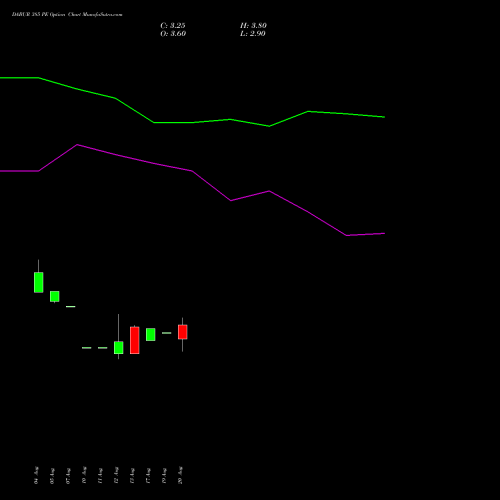The width and height of the screenshot is (500, 500).
Task: Click the flat dash candle for 10 Aug
Action: [x=87, y=348]
